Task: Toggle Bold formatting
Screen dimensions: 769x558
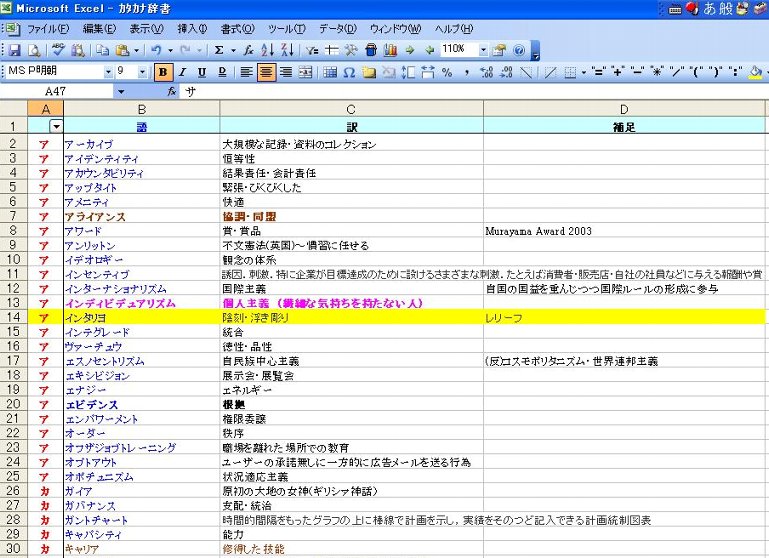Action: click(163, 72)
